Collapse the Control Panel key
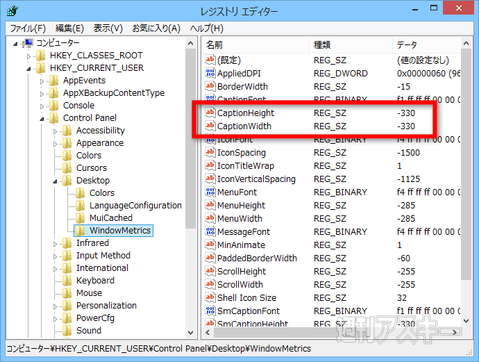The image size is (479, 362). point(42,119)
